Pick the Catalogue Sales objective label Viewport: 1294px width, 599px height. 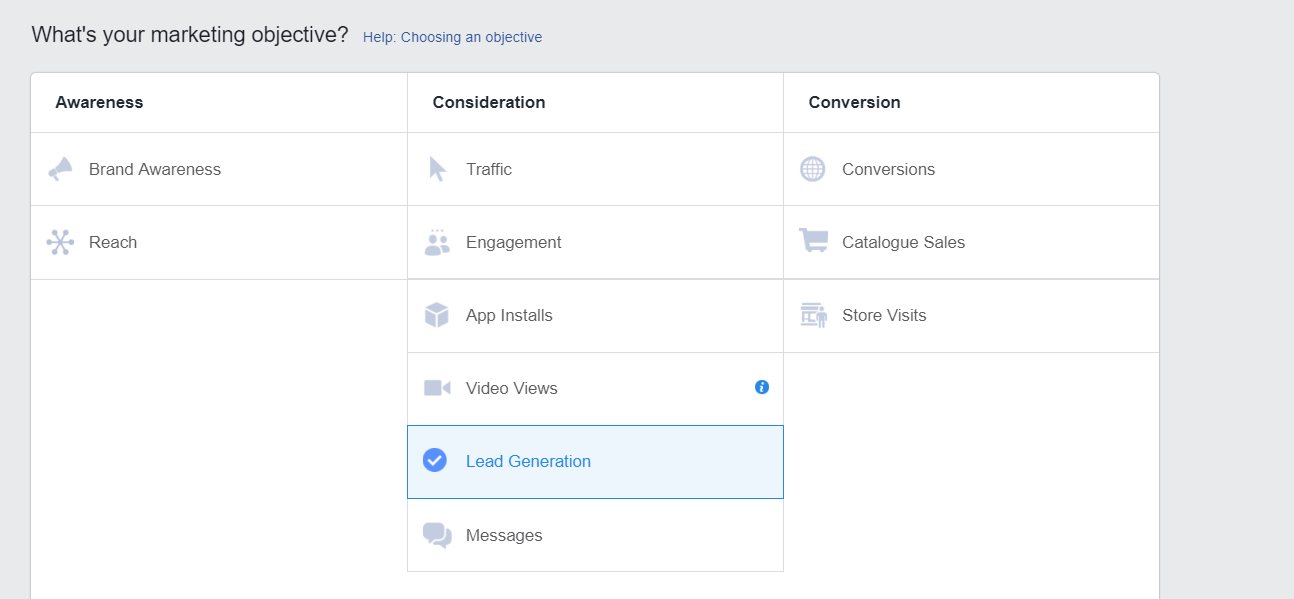coord(903,242)
